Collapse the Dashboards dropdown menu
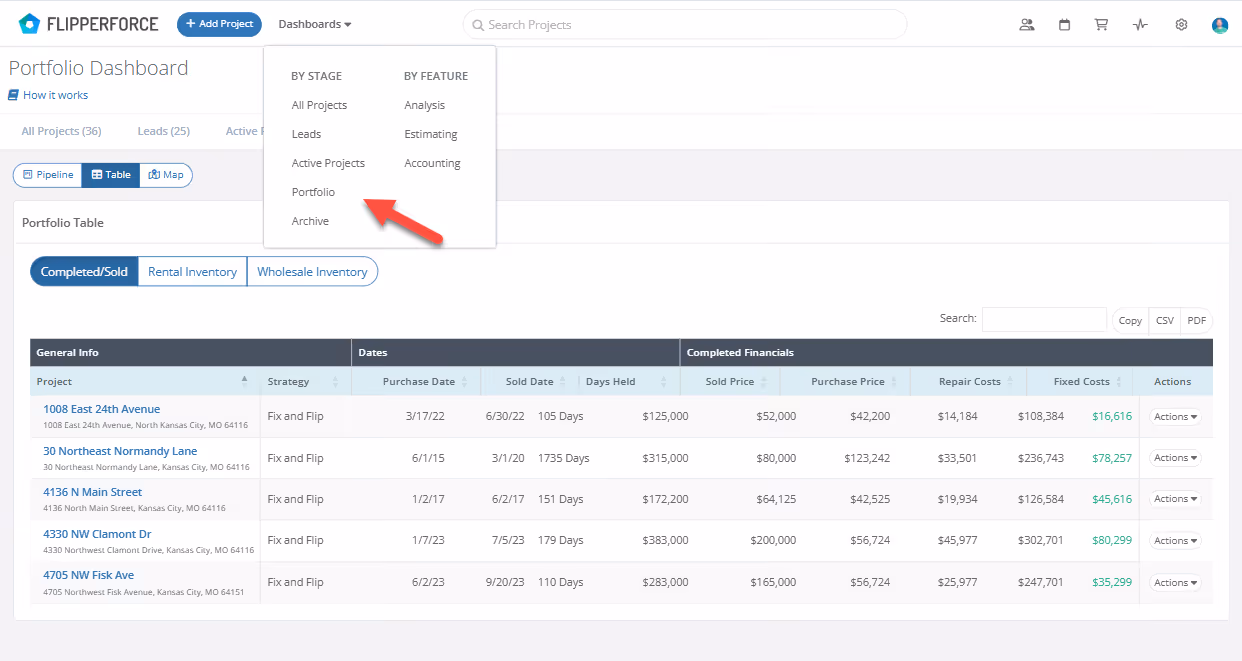 315,24
